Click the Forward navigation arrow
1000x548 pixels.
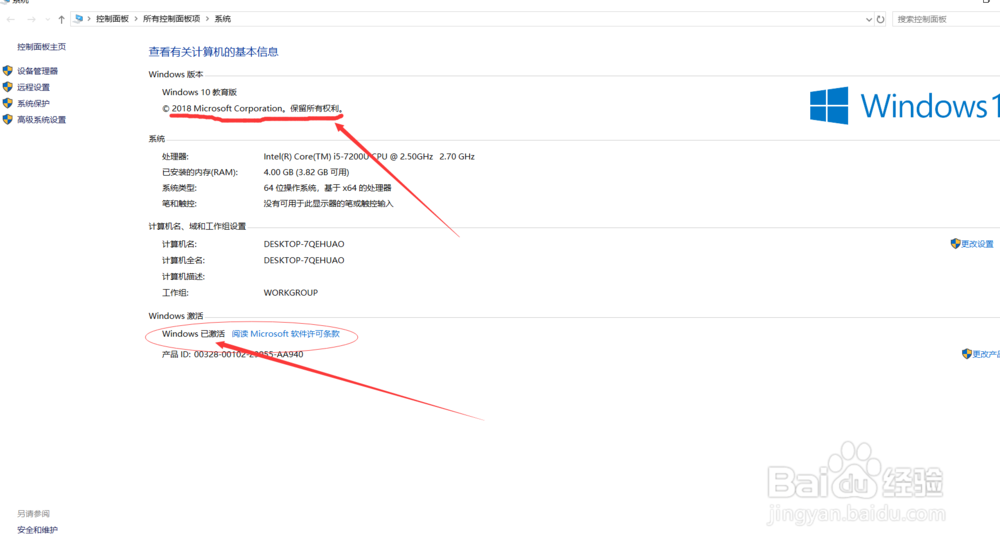(31, 20)
